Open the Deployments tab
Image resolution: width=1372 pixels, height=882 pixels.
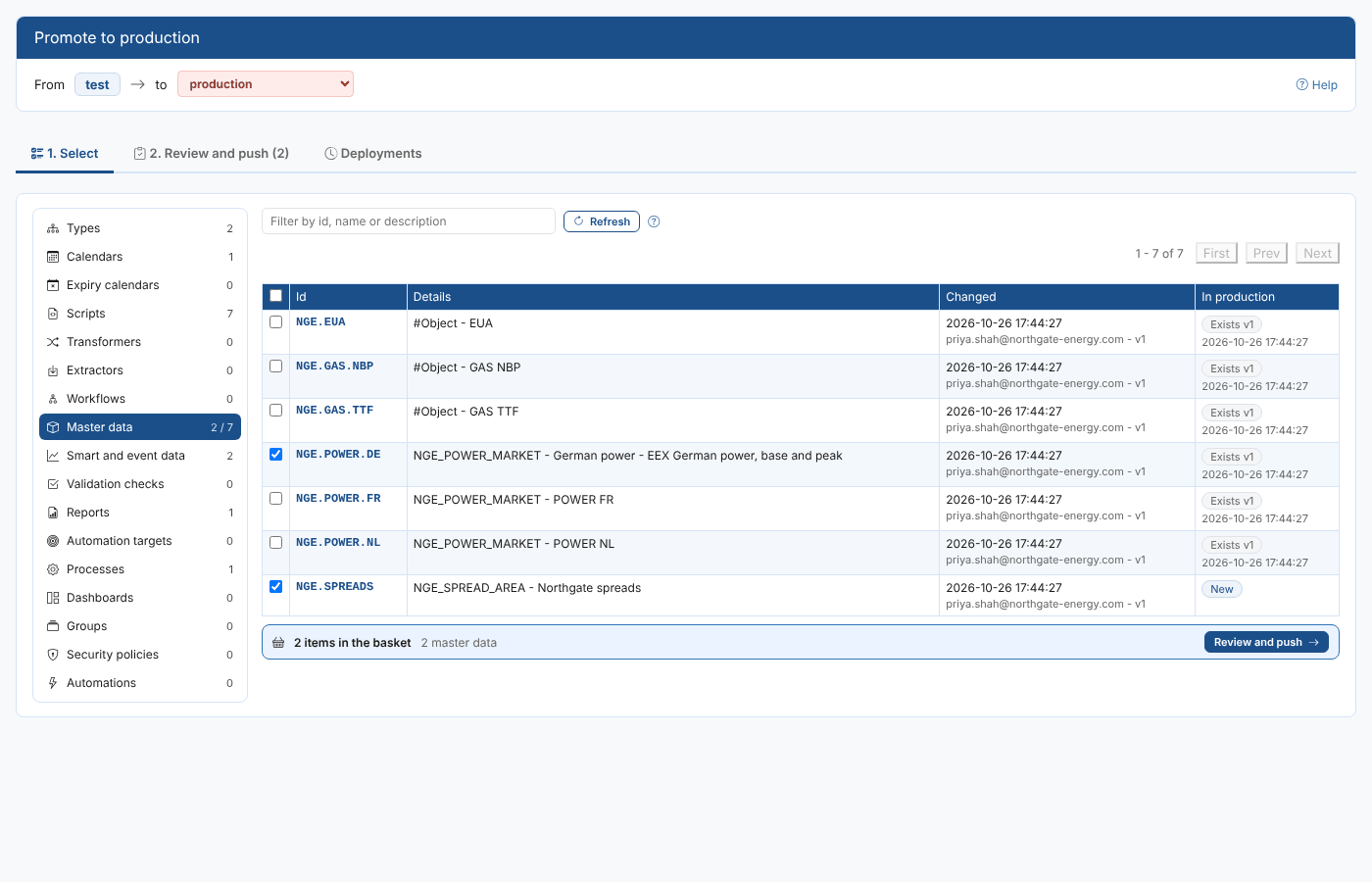point(373,154)
